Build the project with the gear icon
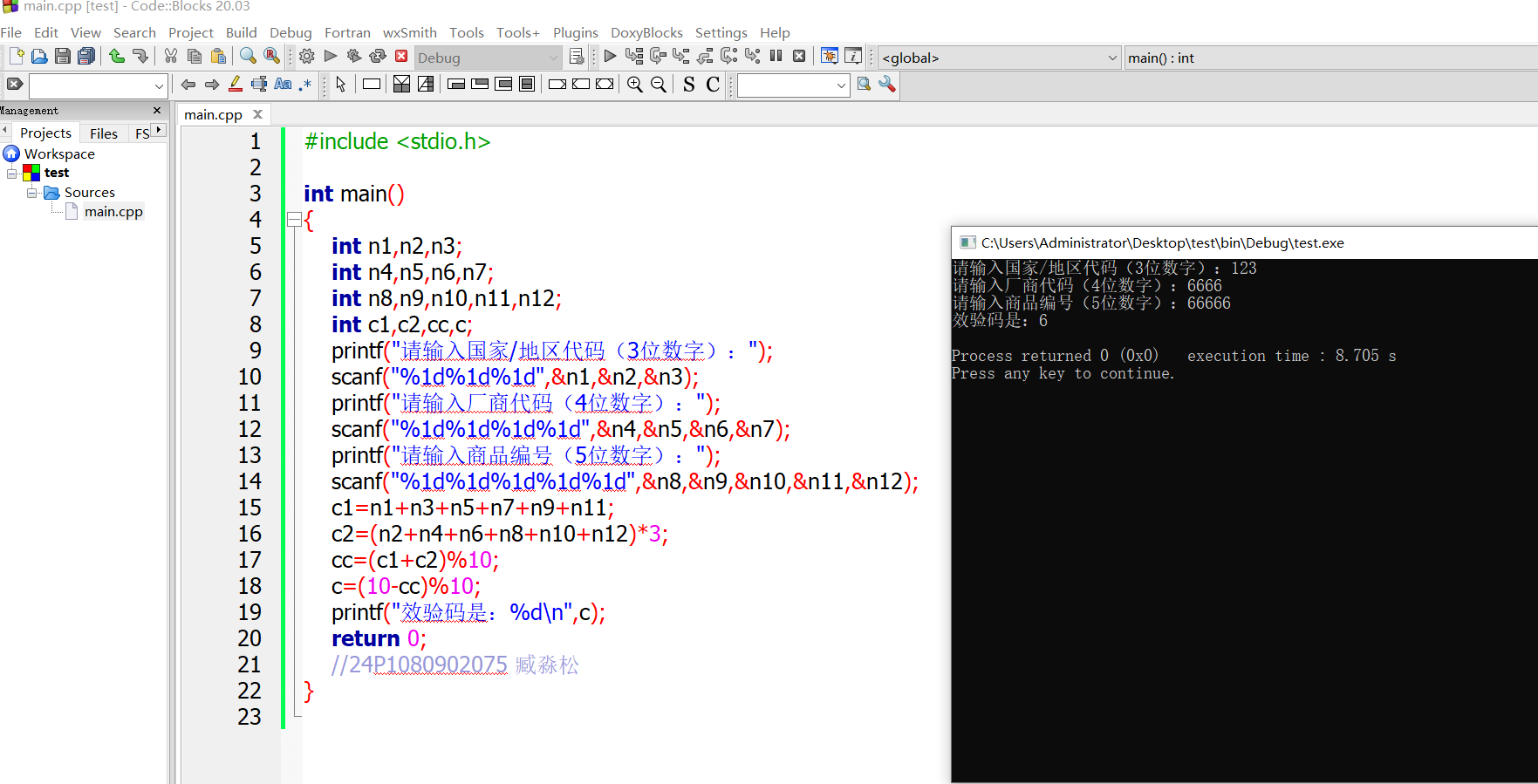Image resolution: width=1538 pixels, height=784 pixels. 307,57
